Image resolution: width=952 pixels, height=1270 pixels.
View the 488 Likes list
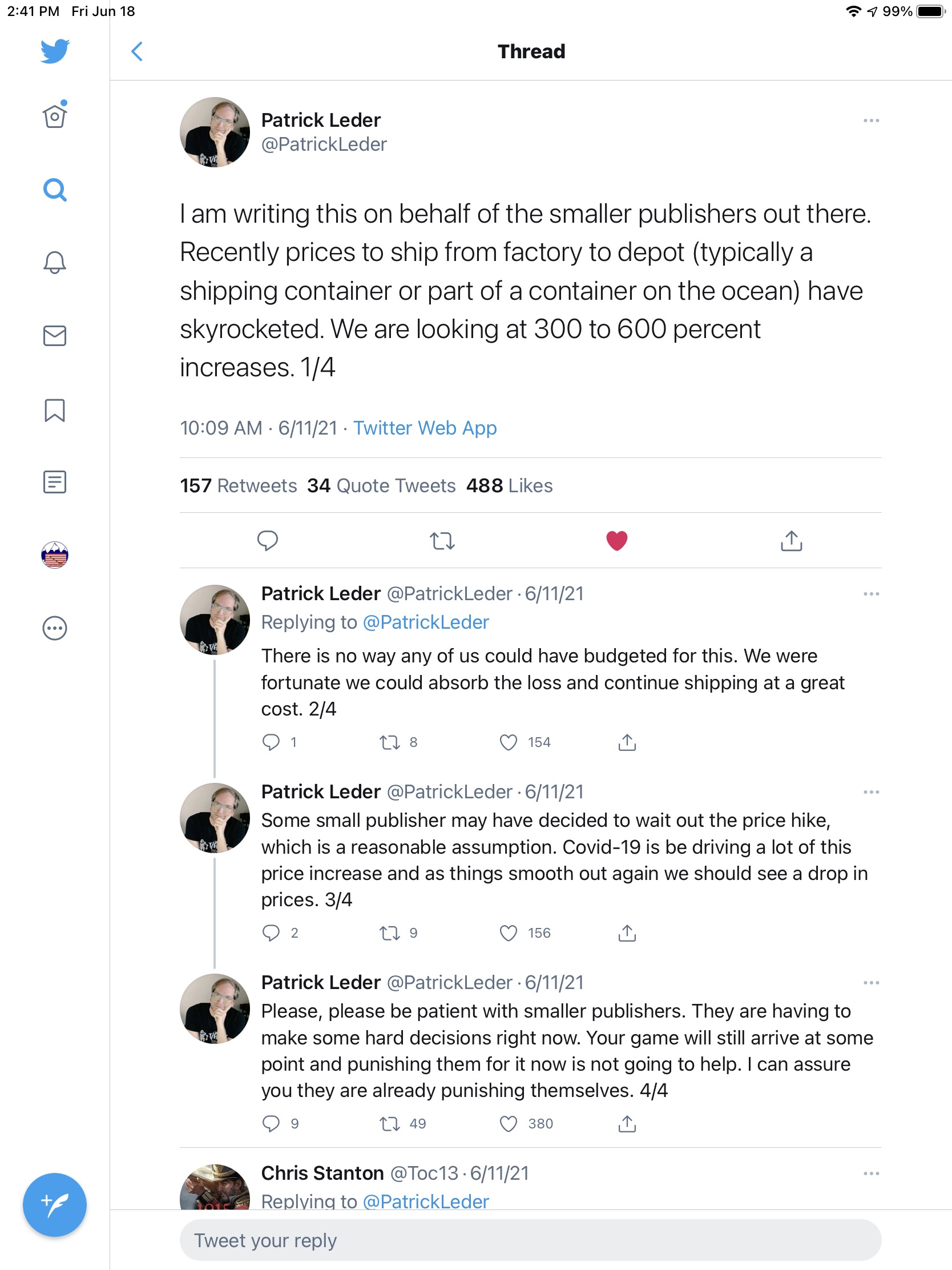point(509,486)
